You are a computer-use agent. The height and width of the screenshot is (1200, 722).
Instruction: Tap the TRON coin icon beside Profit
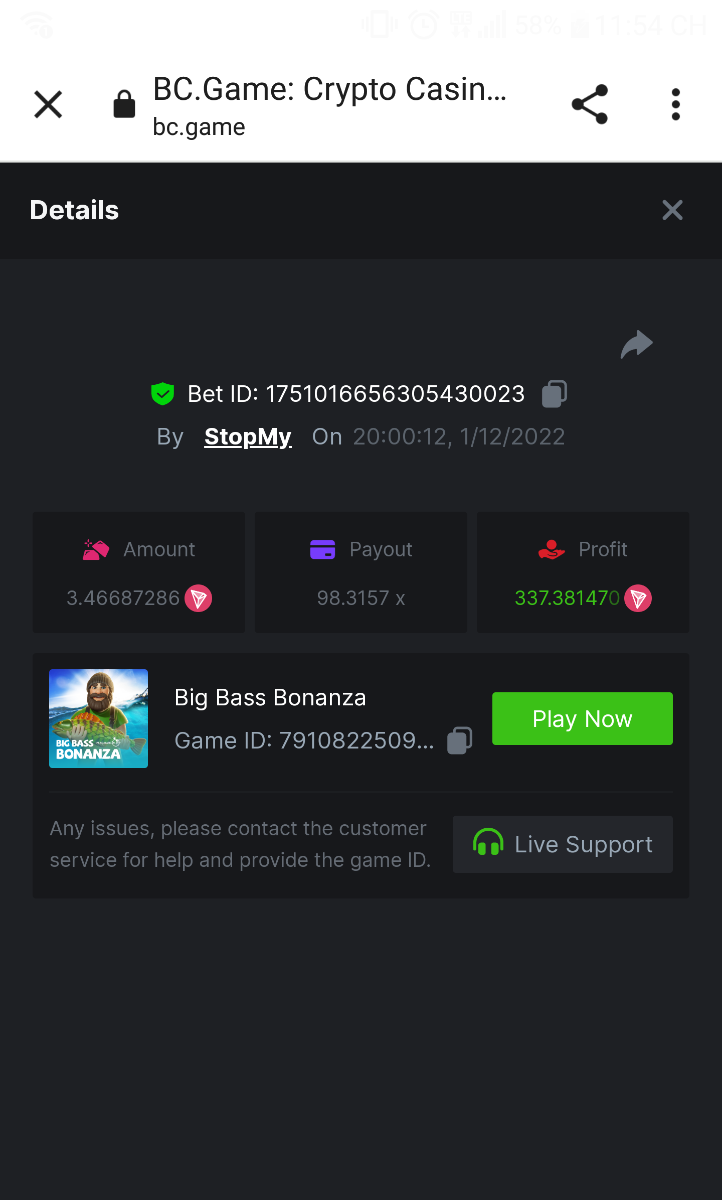click(x=638, y=599)
